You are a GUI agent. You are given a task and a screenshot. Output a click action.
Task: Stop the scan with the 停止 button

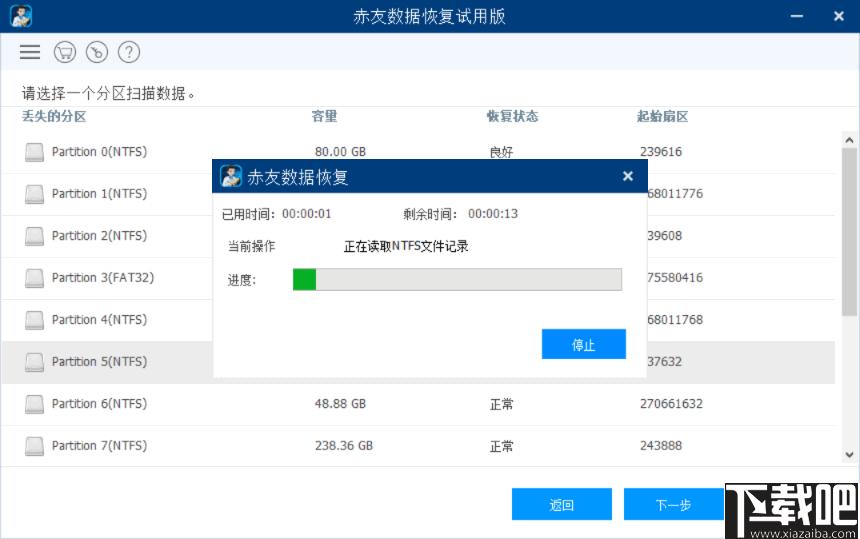pos(584,344)
